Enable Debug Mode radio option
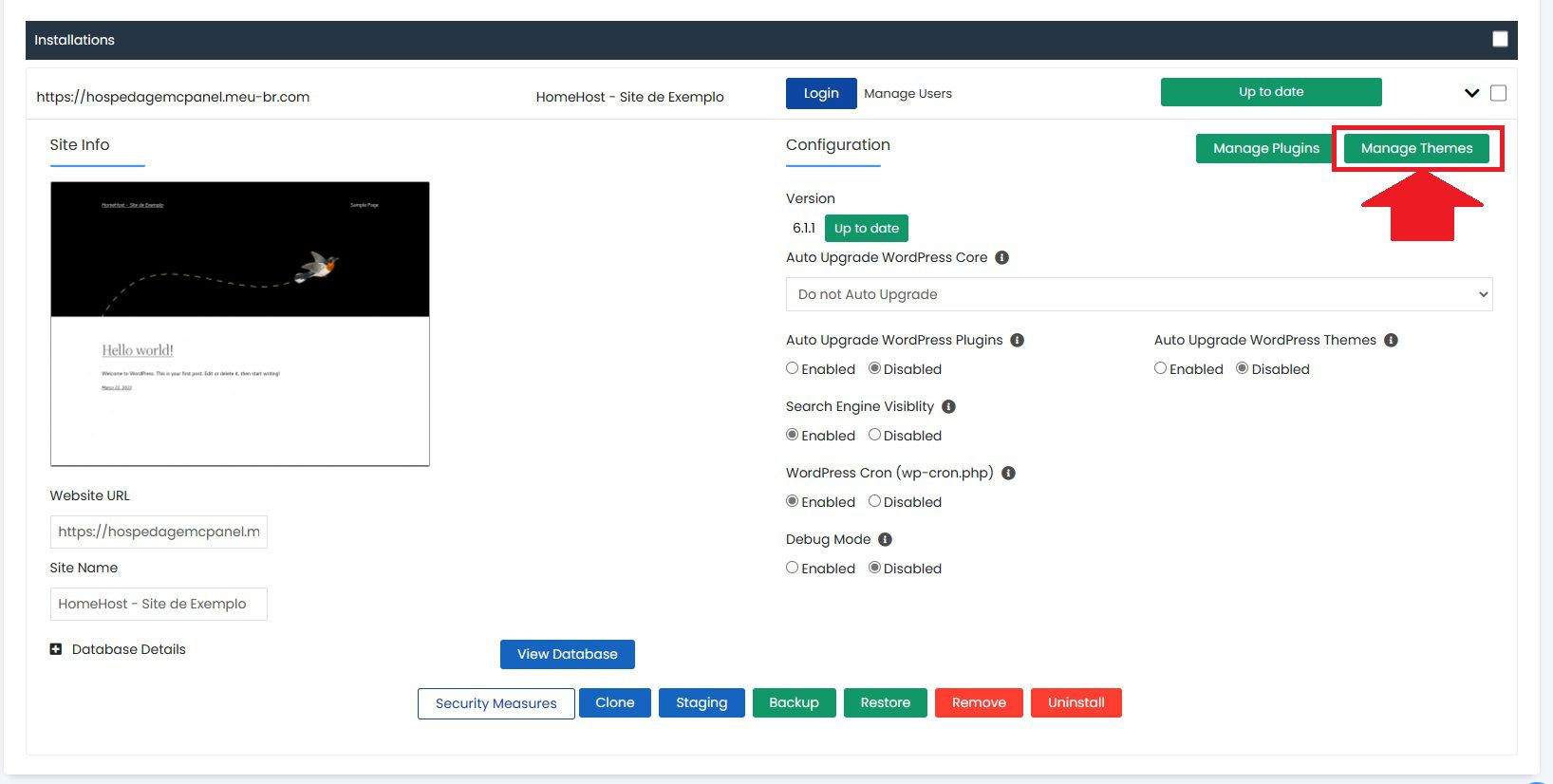This screenshot has height=784, width=1553. (793, 568)
